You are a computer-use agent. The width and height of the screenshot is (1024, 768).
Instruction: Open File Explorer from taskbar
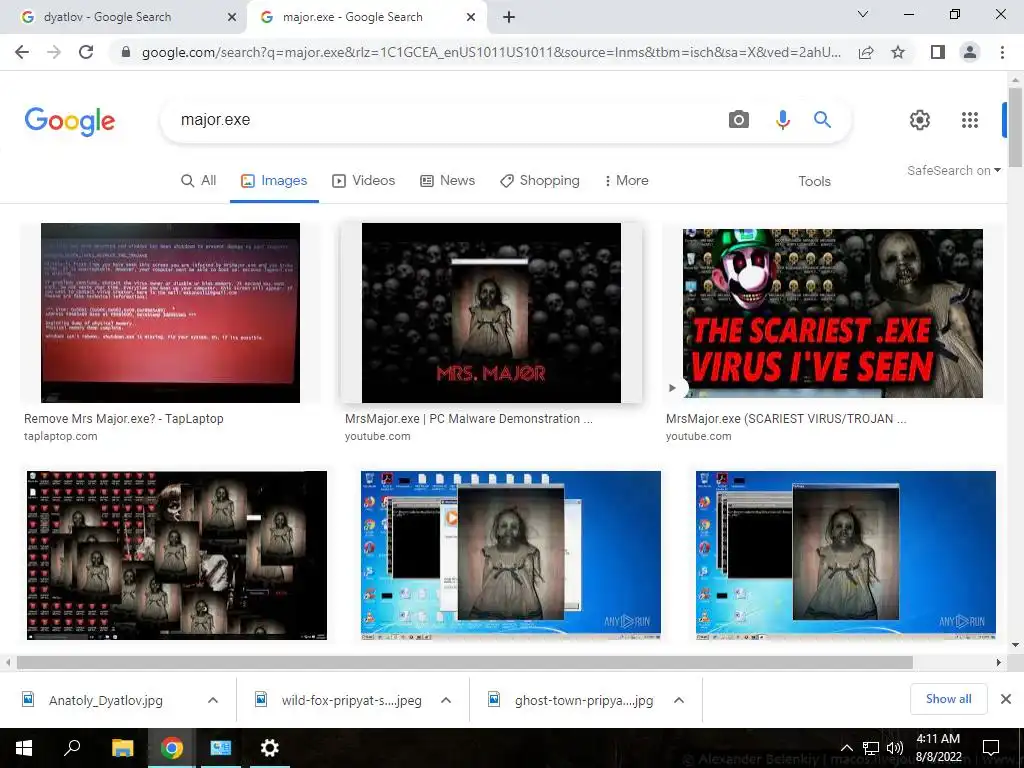pos(122,748)
